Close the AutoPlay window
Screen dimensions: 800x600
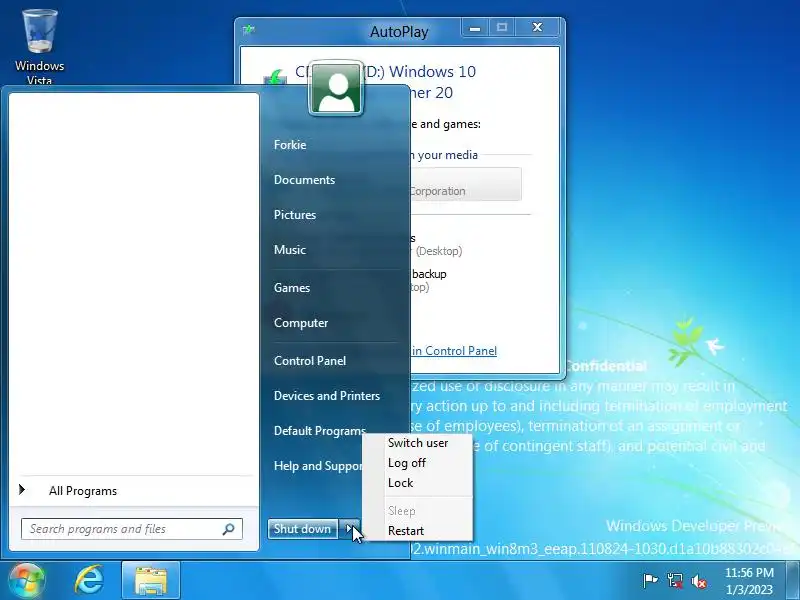[x=537, y=28]
